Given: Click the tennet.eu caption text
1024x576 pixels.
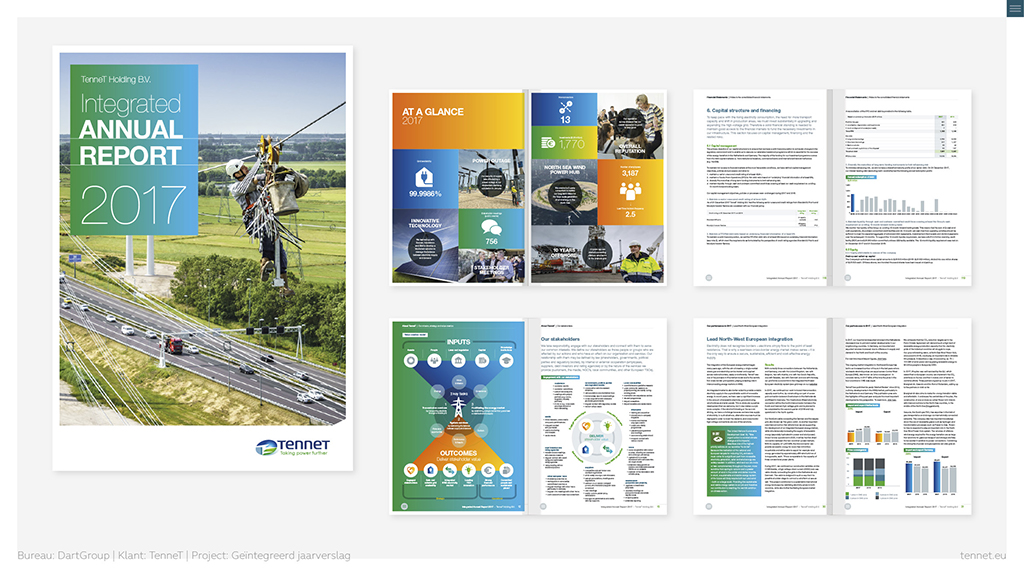Looking at the screenshot, I should [x=982, y=555].
